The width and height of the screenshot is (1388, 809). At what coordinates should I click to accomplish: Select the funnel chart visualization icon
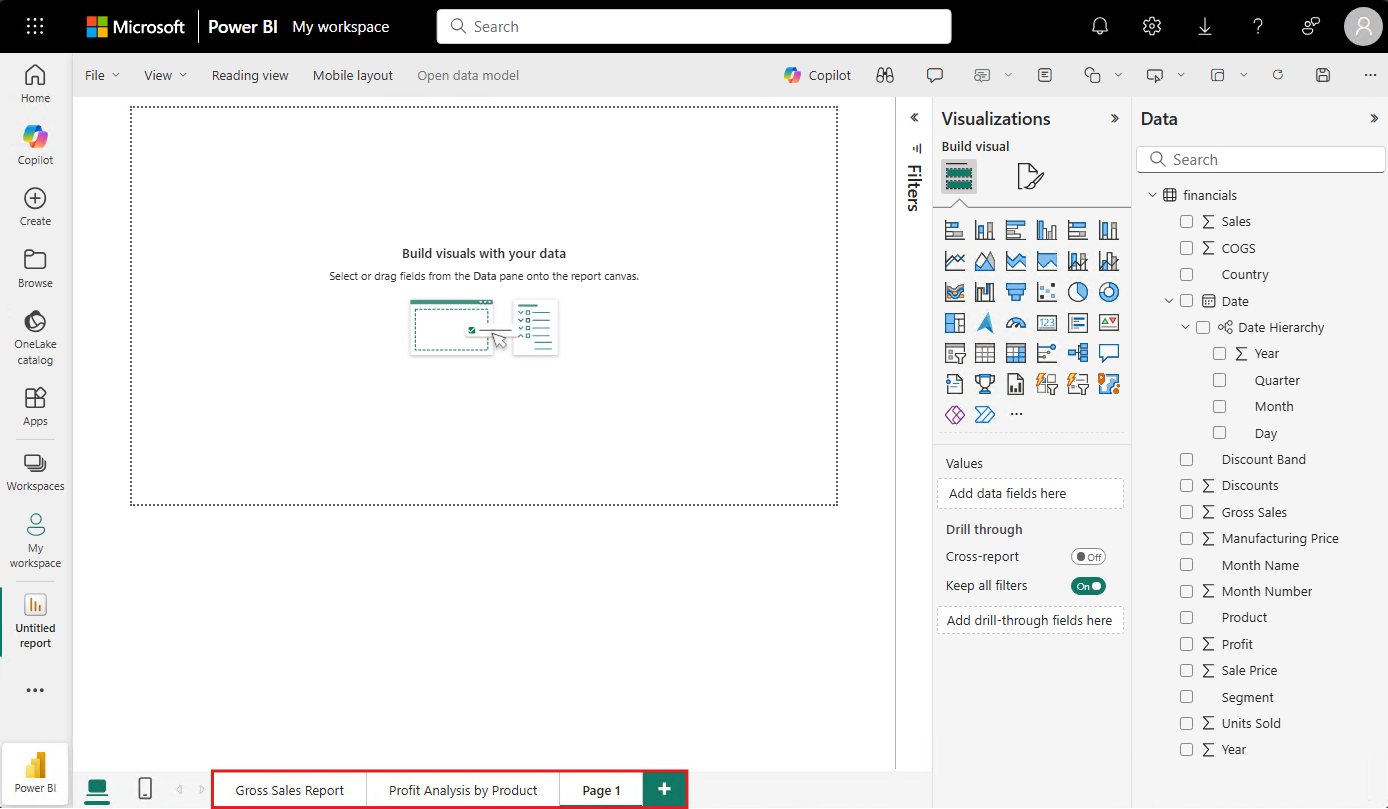[1016, 291]
